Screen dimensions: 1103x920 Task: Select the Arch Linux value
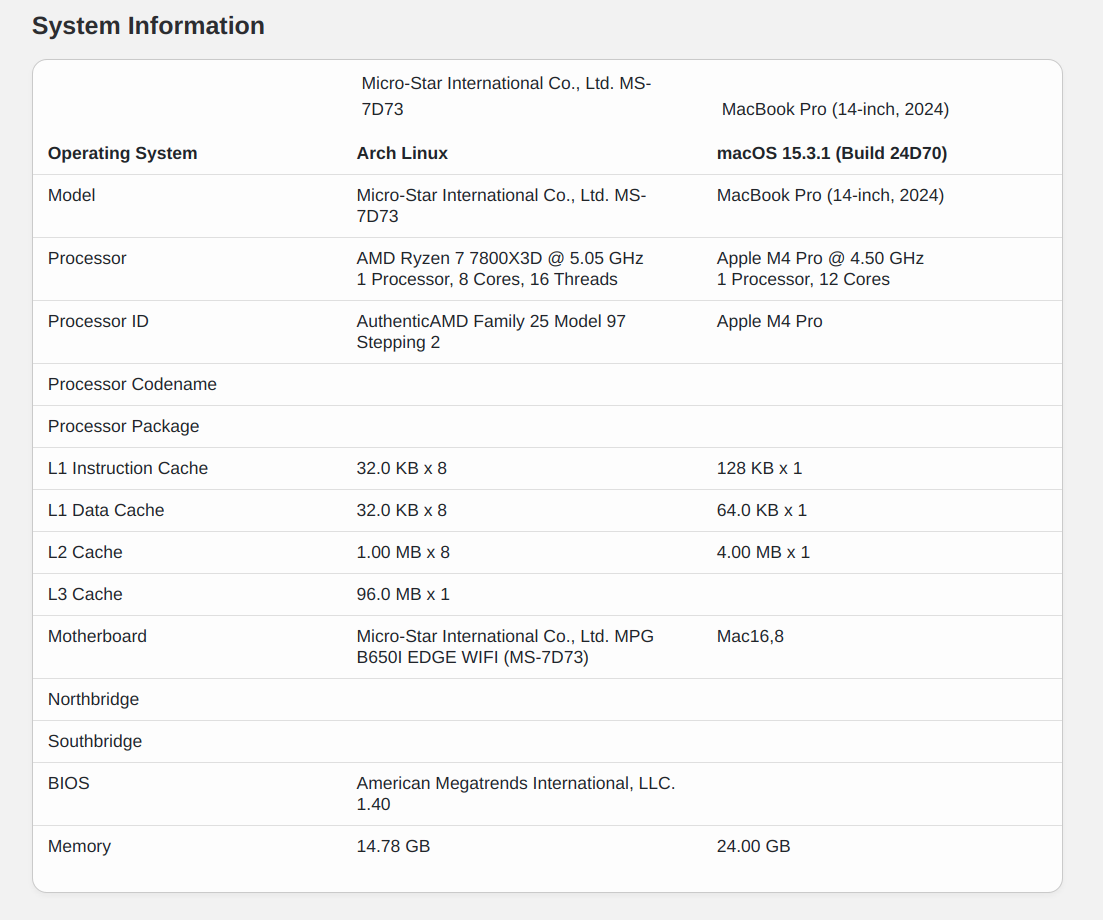click(x=402, y=153)
